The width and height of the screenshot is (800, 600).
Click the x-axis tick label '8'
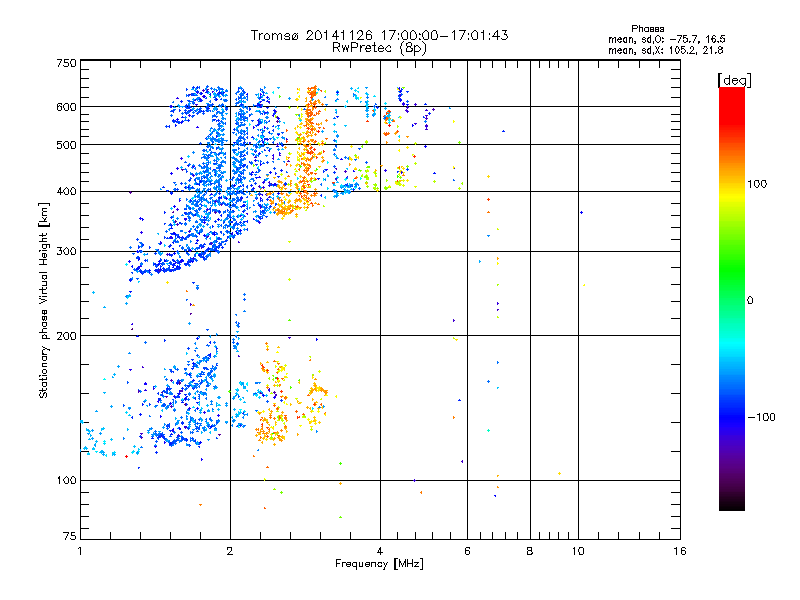tap(530, 551)
